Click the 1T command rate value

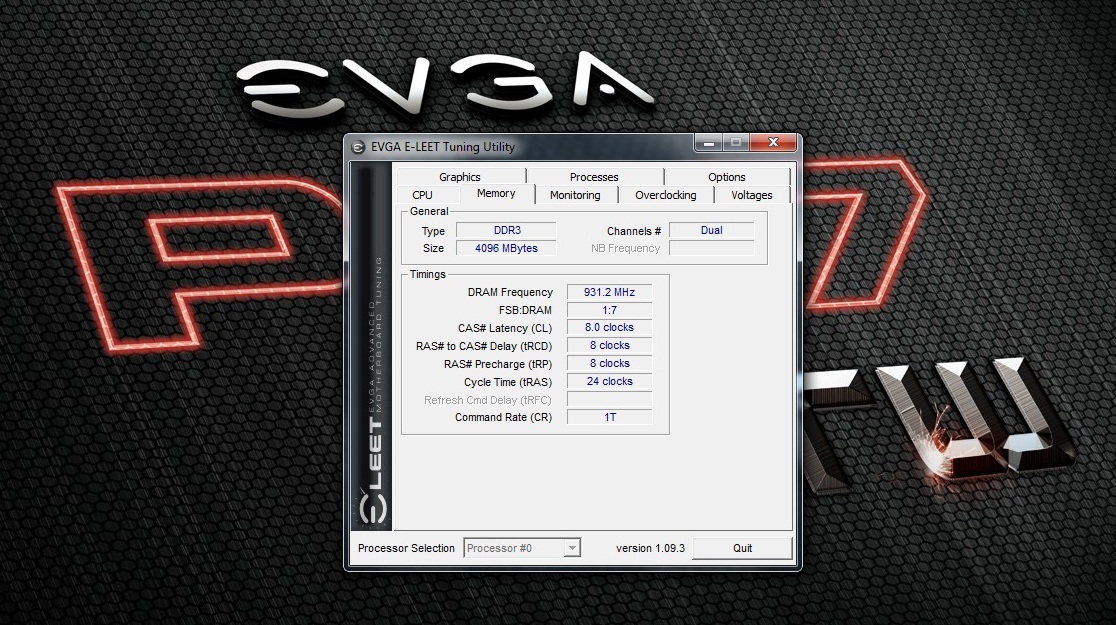point(609,417)
